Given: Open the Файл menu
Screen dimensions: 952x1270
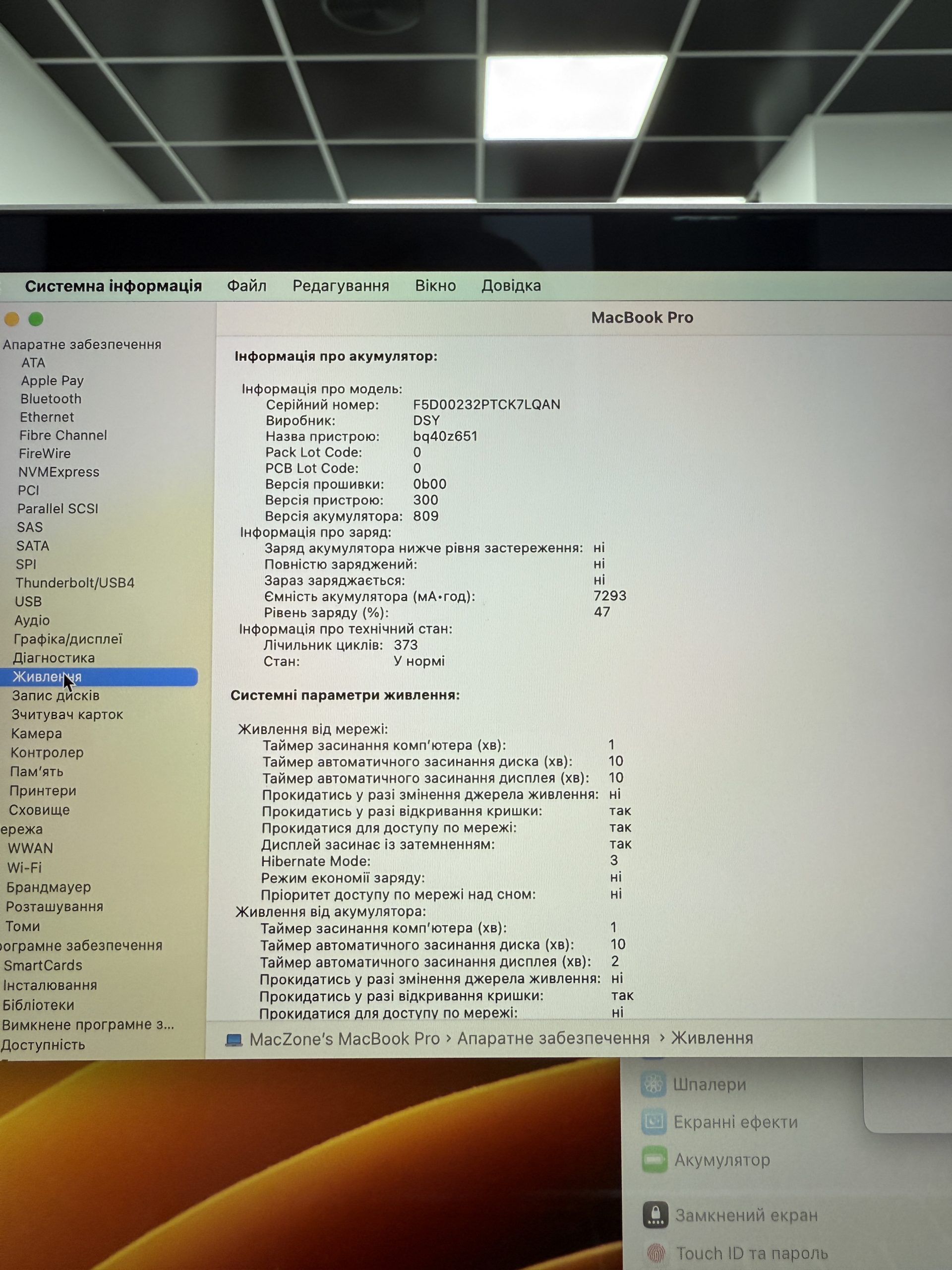Looking at the screenshot, I should point(247,285).
